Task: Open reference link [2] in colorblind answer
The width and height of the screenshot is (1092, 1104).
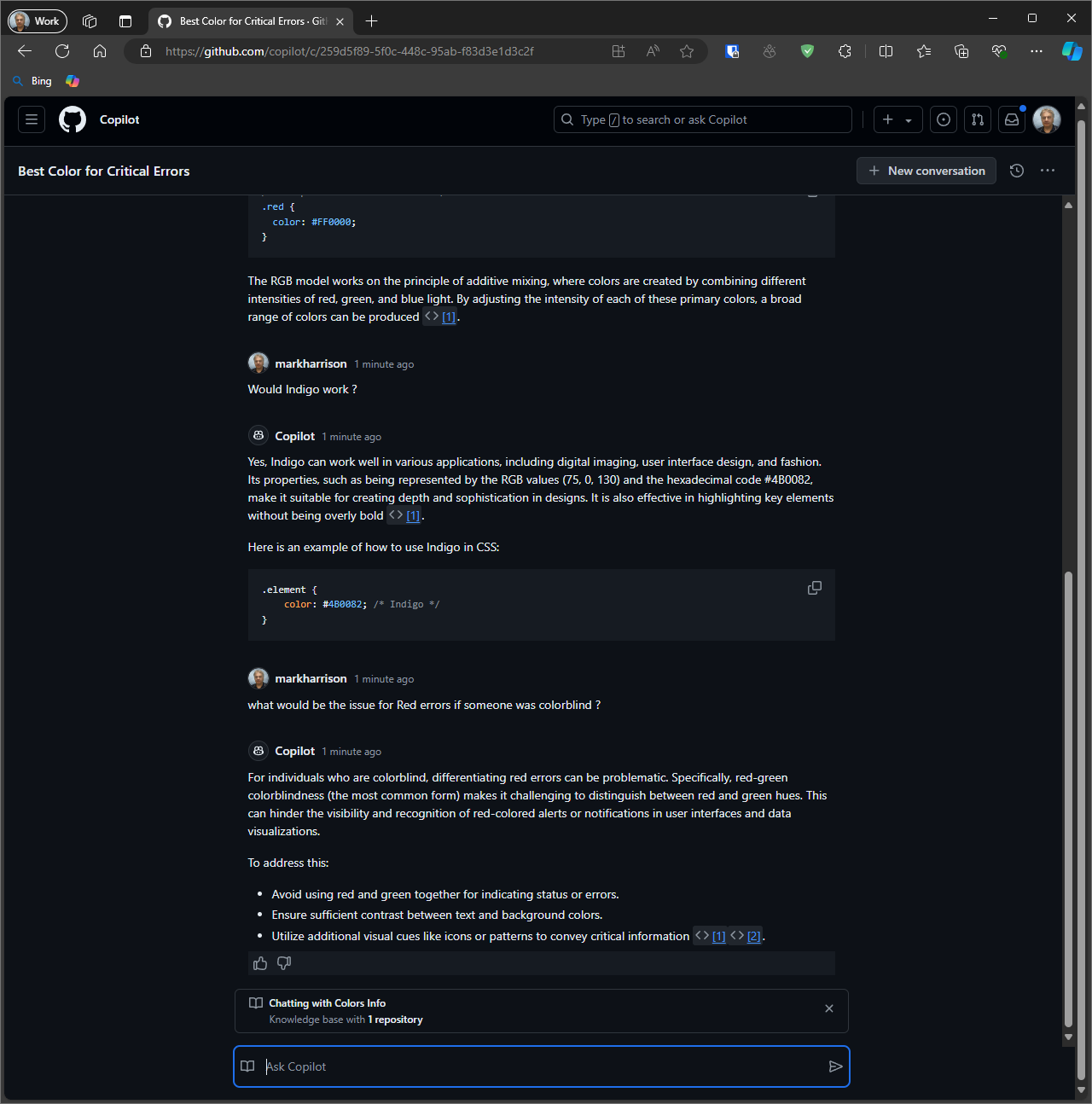Action: pos(753,937)
